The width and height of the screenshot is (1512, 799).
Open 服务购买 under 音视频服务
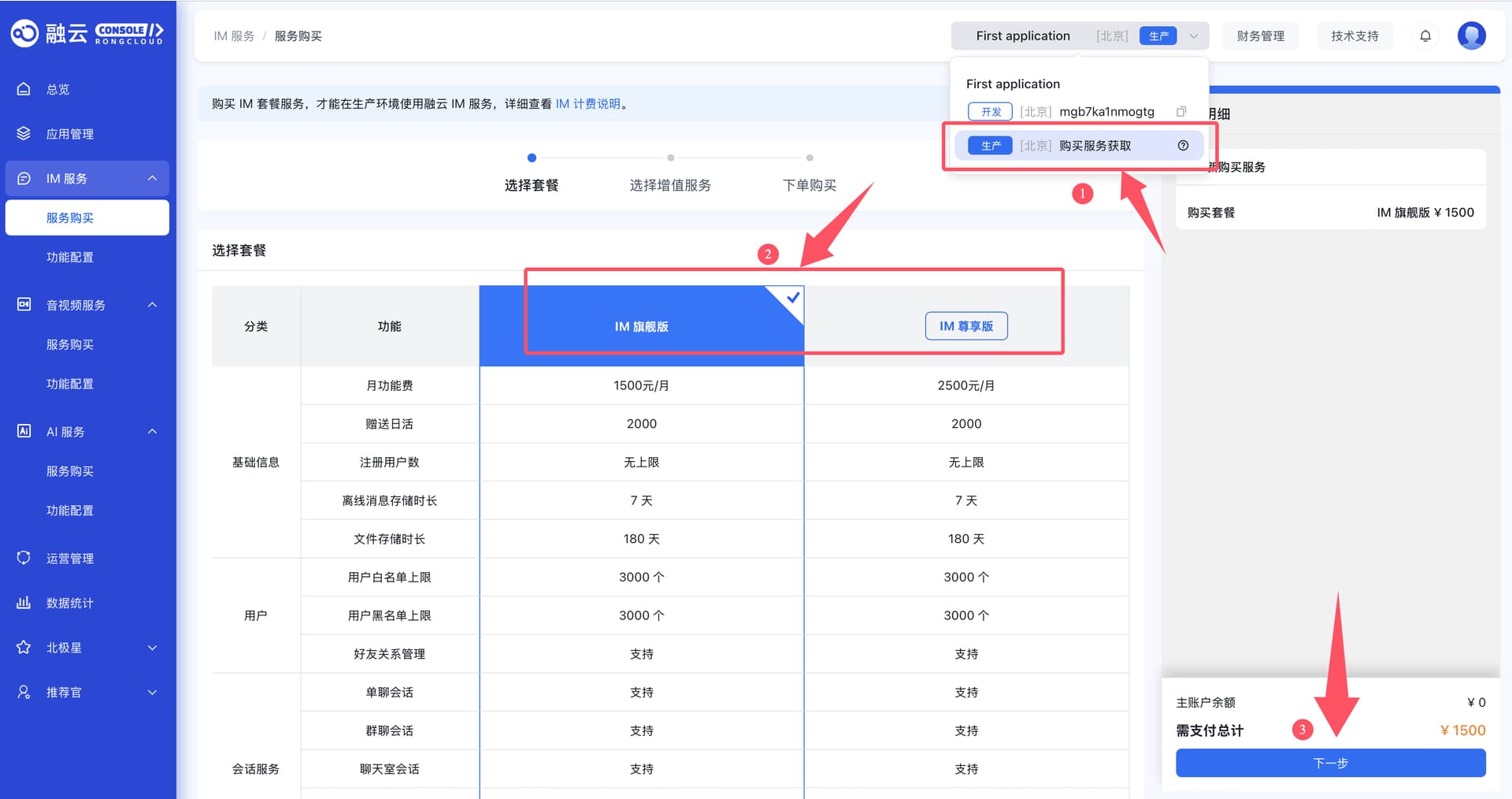69,344
